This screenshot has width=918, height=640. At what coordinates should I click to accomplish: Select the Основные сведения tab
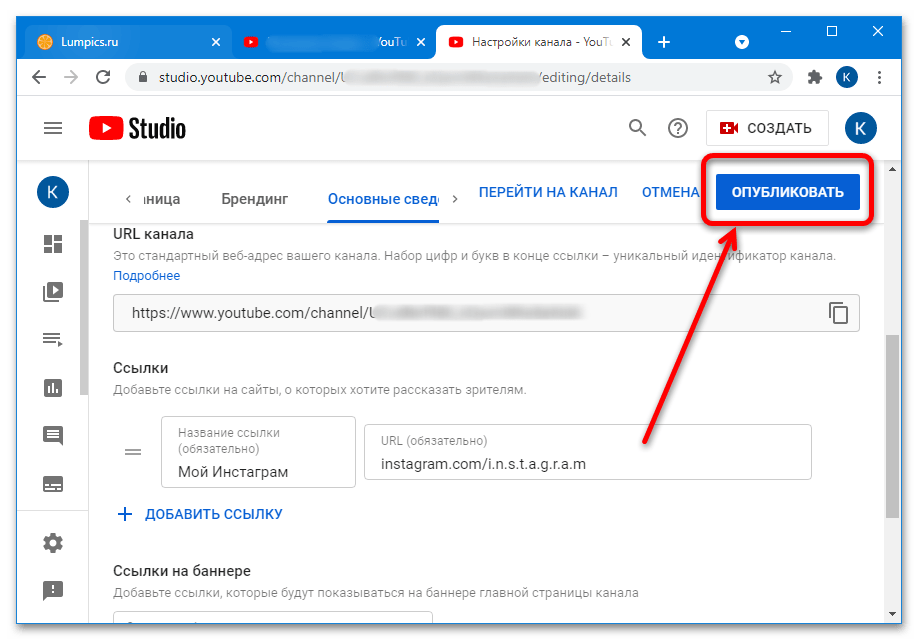point(383,198)
